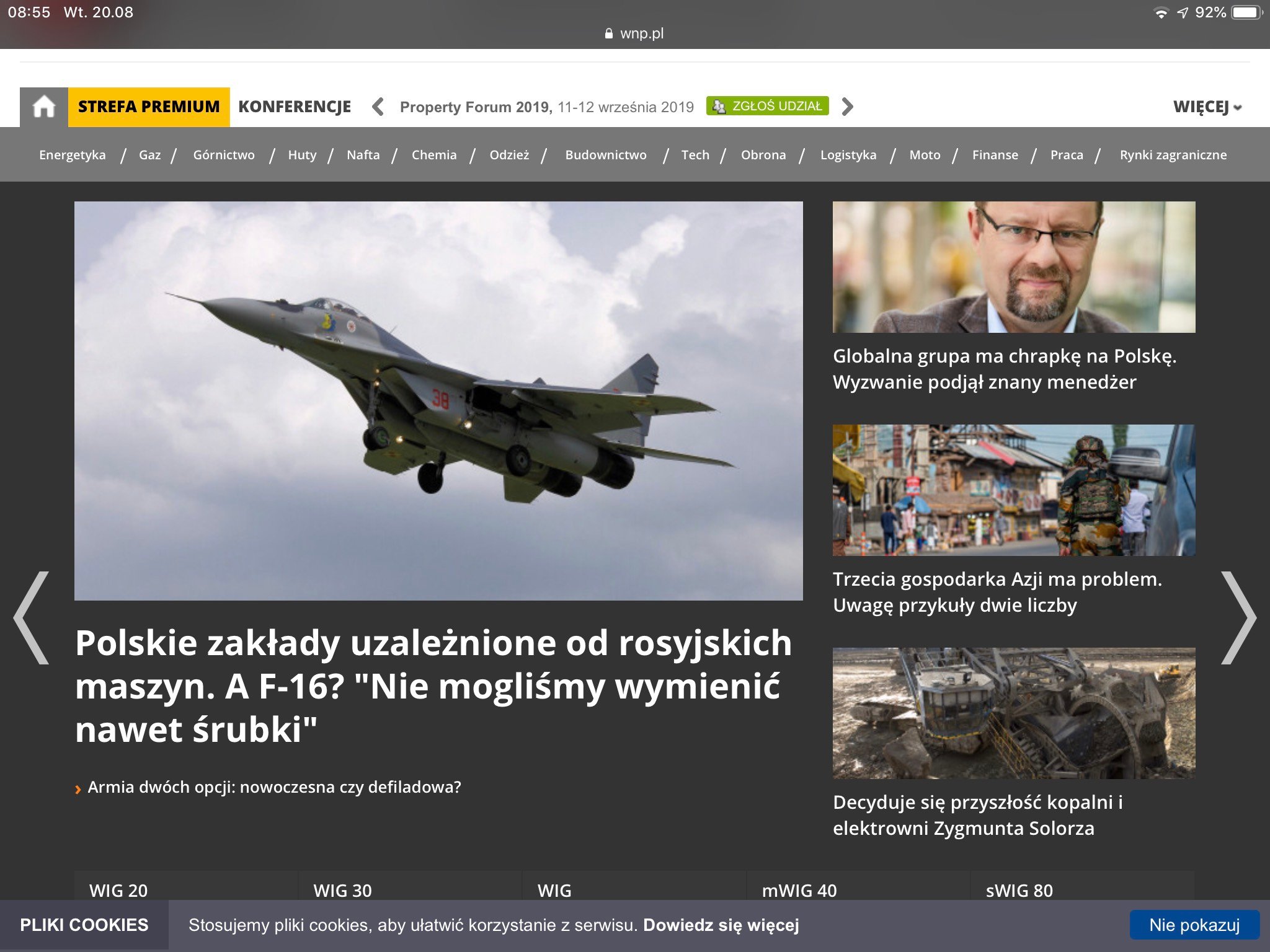Image resolution: width=1270 pixels, height=952 pixels.
Task: Select the sWIG 80 index tile
Action: tap(1082, 886)
